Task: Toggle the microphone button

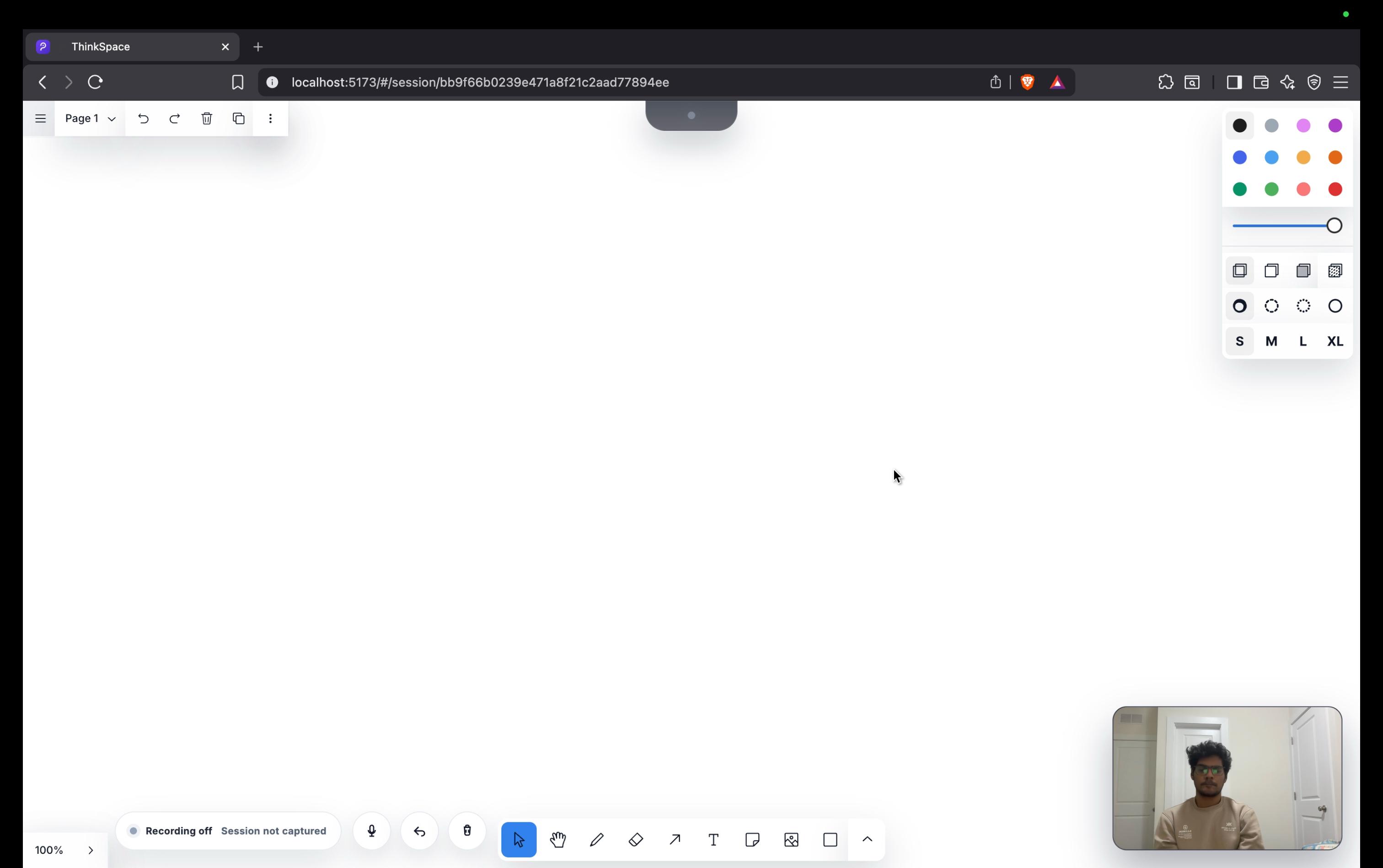Action: 371,830
